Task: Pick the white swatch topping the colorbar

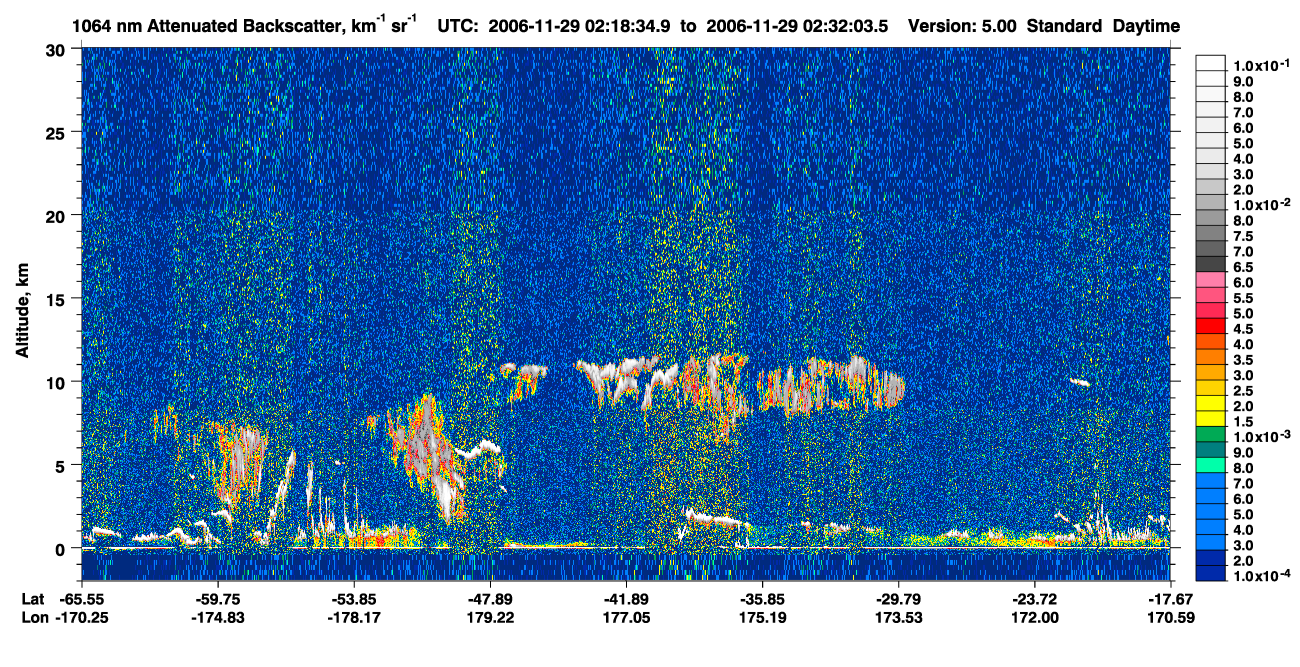Action: click(1211, 62)
